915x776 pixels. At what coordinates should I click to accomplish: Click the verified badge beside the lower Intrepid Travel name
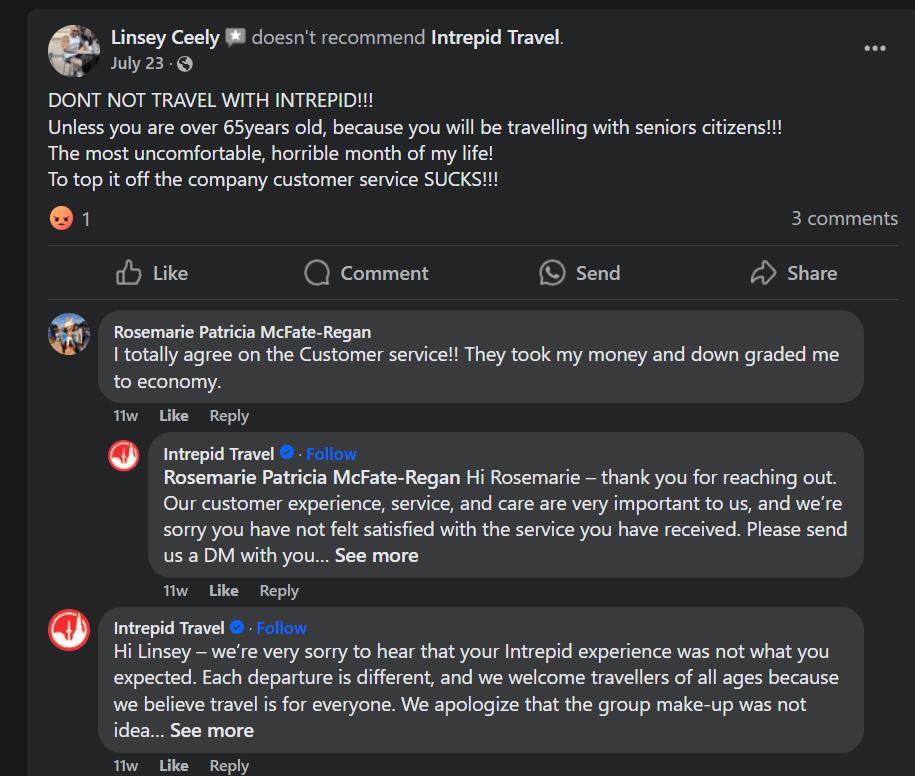pos(238,628)
